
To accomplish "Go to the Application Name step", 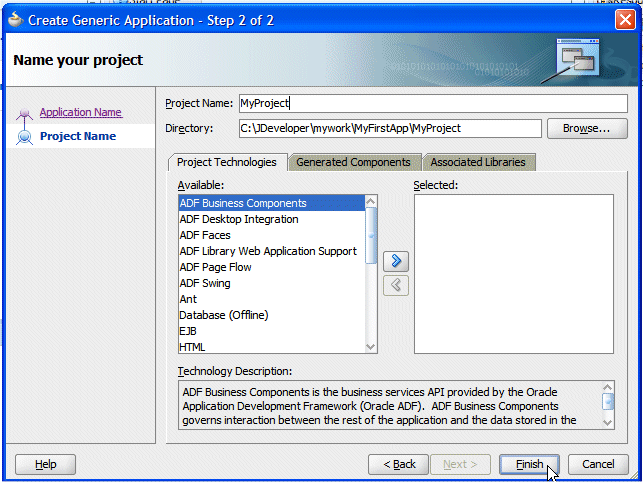I will click(80, 112).
